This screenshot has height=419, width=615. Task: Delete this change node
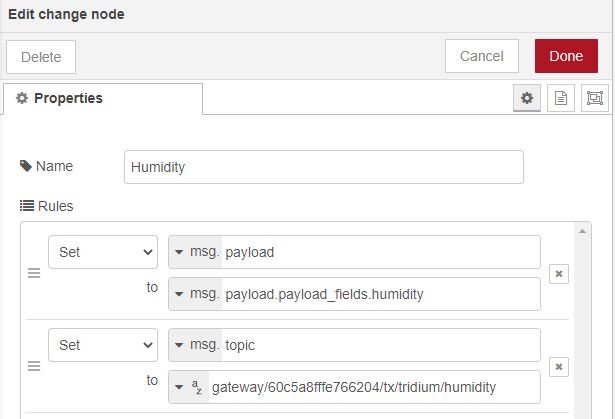(x=41, y=57)
